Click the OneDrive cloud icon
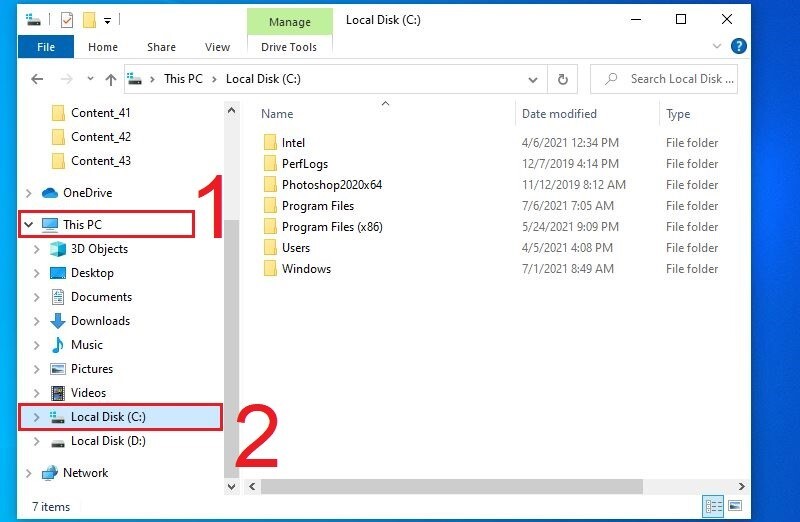This screenshot has height=522, width=800. (50, 193)
